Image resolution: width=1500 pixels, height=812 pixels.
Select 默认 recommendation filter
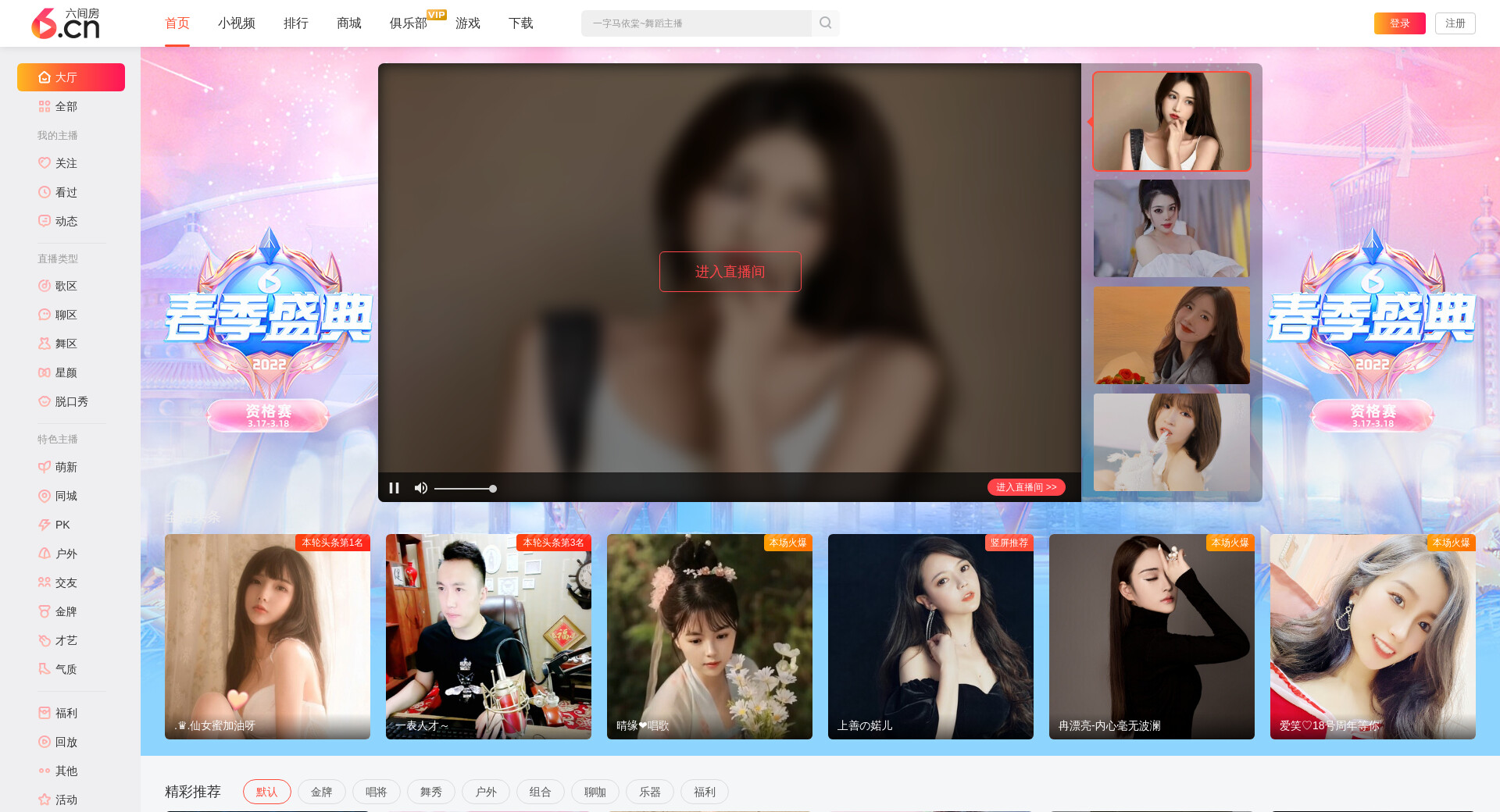pos(266,792)
